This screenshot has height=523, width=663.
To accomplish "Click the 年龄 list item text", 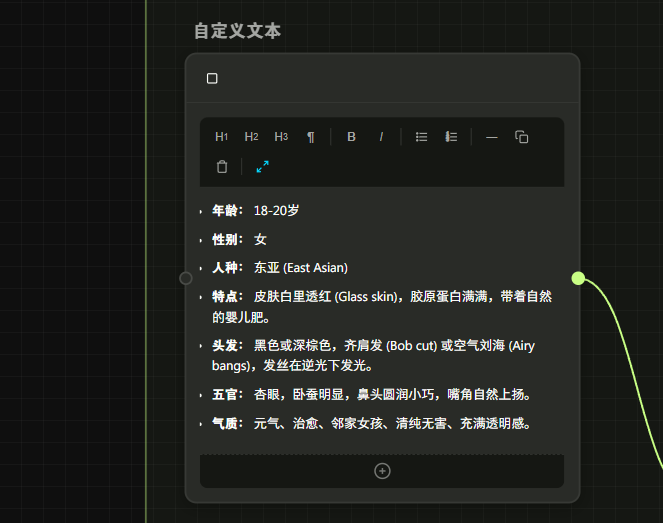I will (x=276, y=211).
